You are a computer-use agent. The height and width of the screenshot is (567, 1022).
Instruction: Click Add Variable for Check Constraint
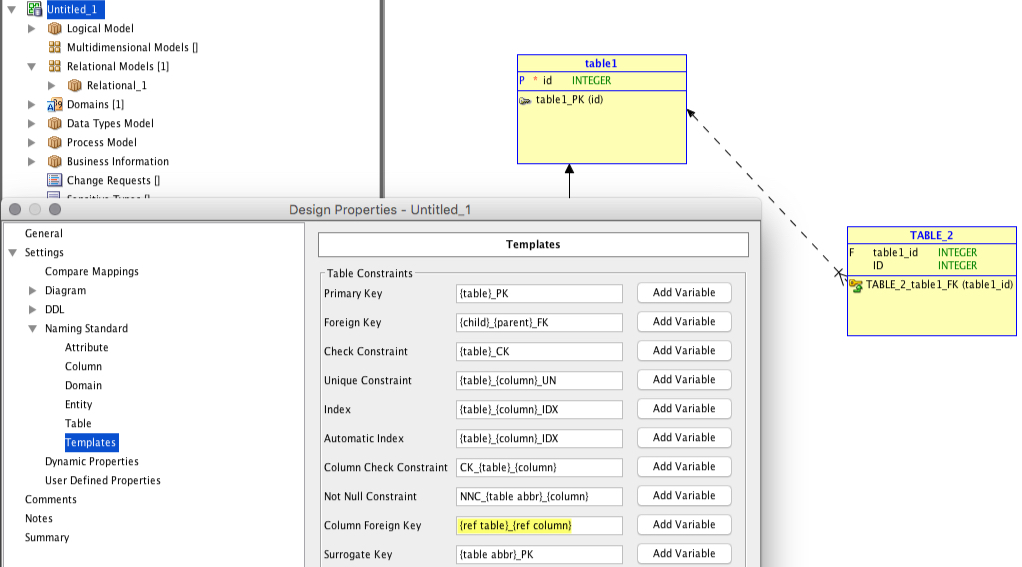tap(684, 351)
